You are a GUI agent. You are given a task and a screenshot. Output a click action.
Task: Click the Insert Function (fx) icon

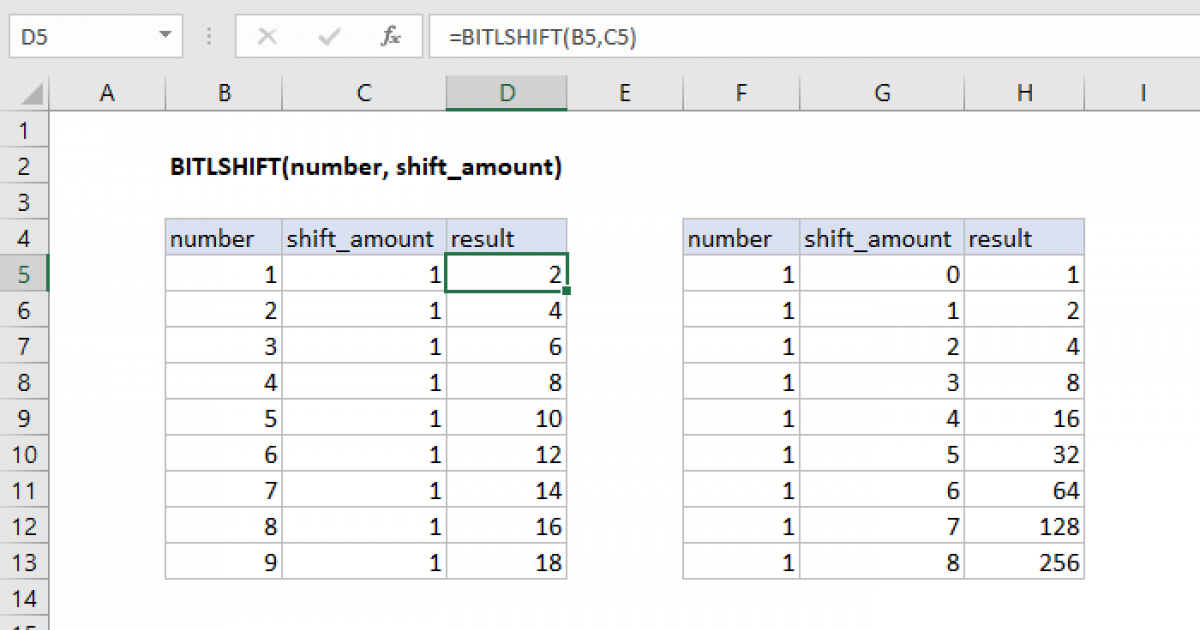(390, 36)
